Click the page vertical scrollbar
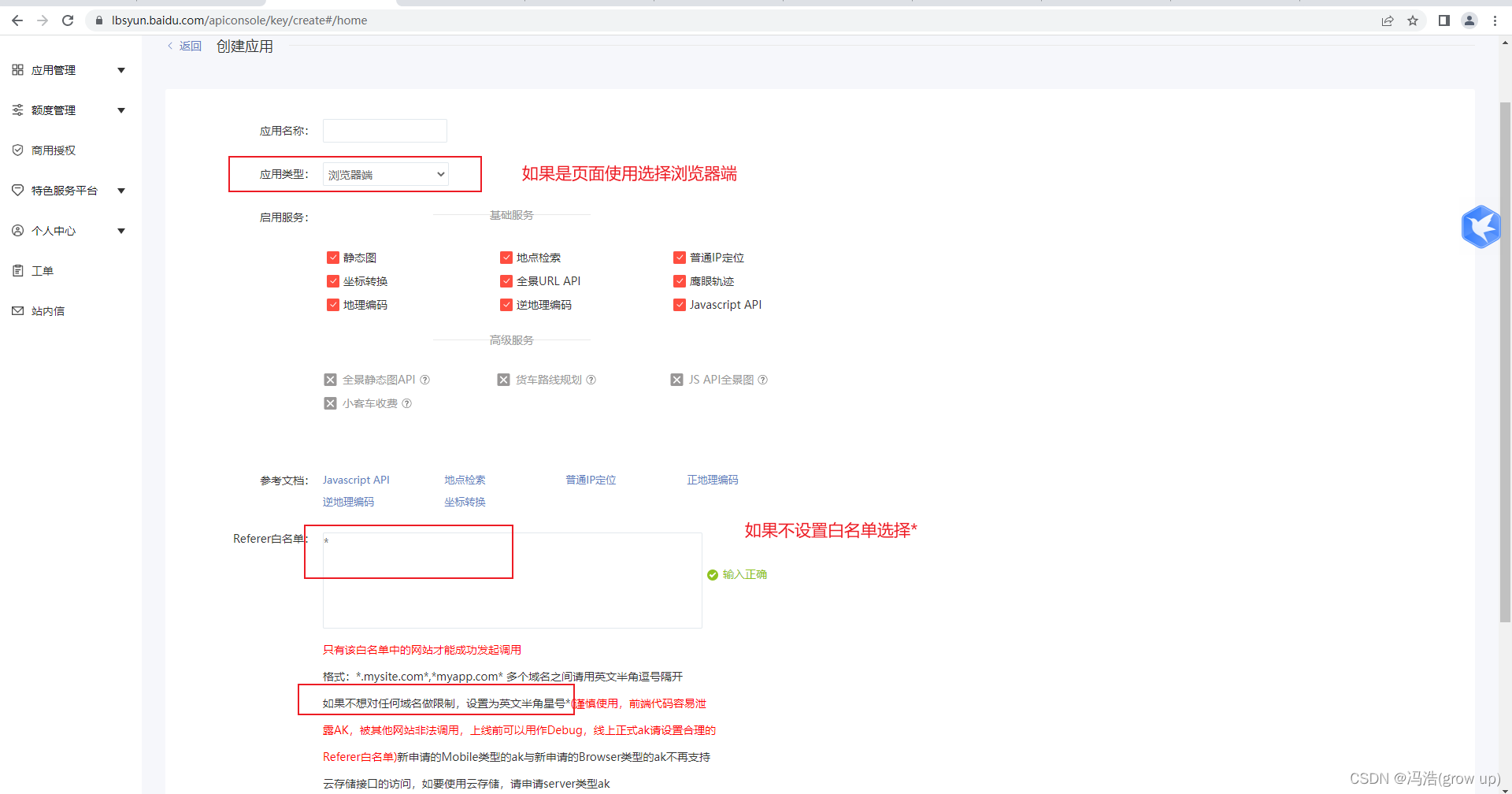The width and height of the screenshot is (1512, 794). pyautogui.click(x=1505, y=362)
